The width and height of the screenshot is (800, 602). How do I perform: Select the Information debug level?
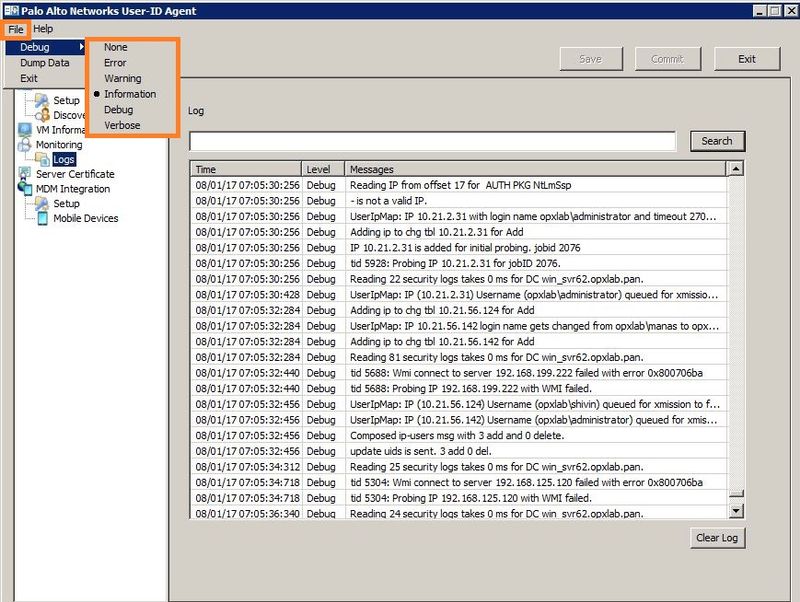click(x=129, y=94)
